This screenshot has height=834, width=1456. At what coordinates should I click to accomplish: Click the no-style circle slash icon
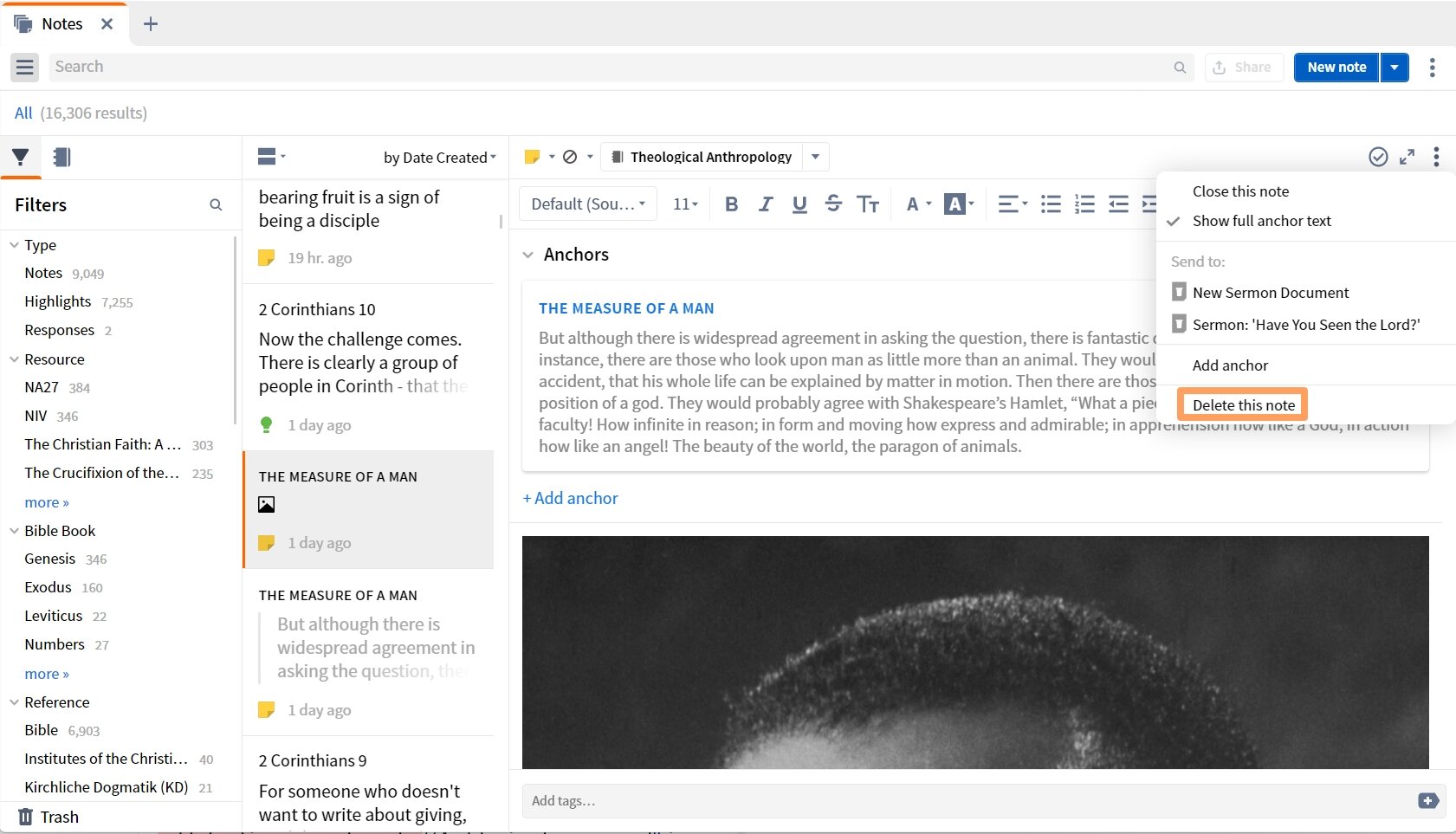(570, 157)
